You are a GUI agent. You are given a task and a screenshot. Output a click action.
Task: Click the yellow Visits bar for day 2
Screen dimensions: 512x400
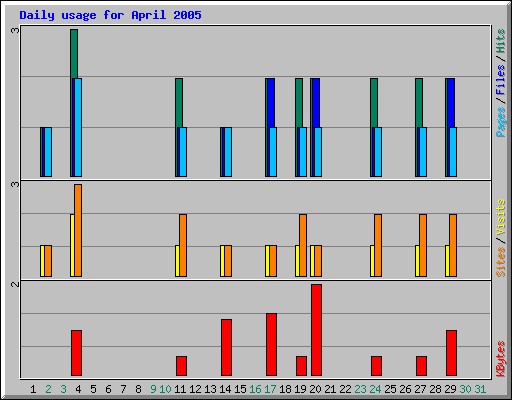42,261
